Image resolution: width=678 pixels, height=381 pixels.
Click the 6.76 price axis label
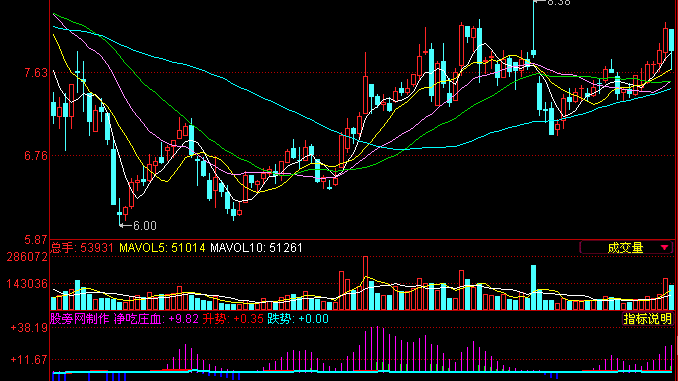tap(36, 156)
